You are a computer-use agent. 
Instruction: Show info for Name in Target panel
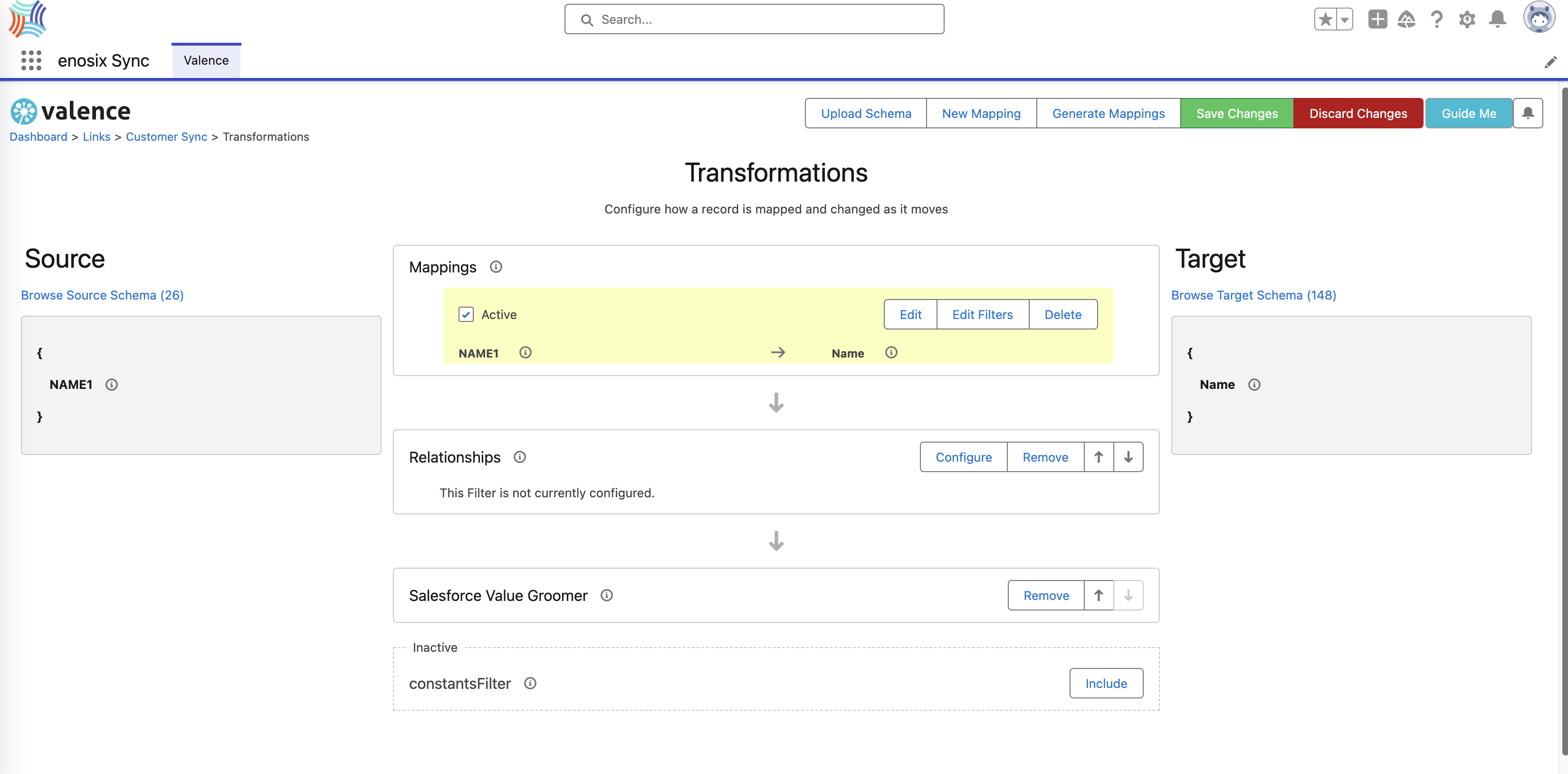1254,384
